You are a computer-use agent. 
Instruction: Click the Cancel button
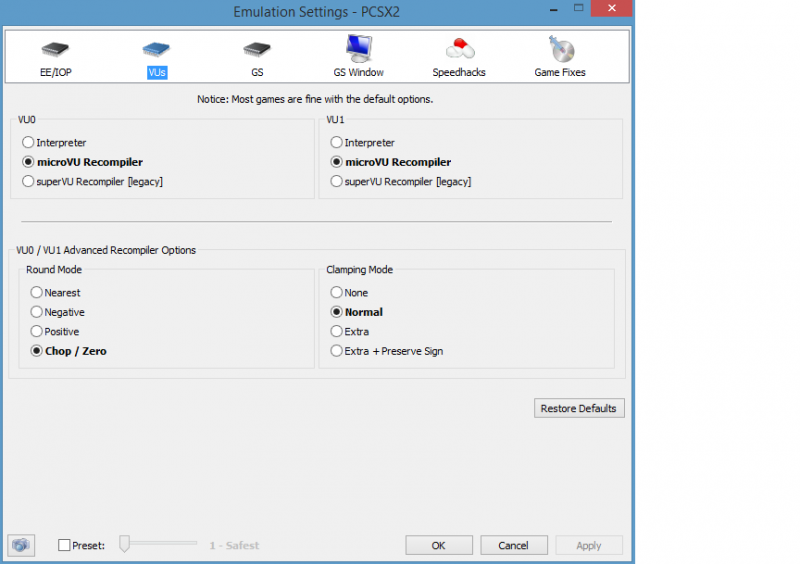[x=513, y=545]
